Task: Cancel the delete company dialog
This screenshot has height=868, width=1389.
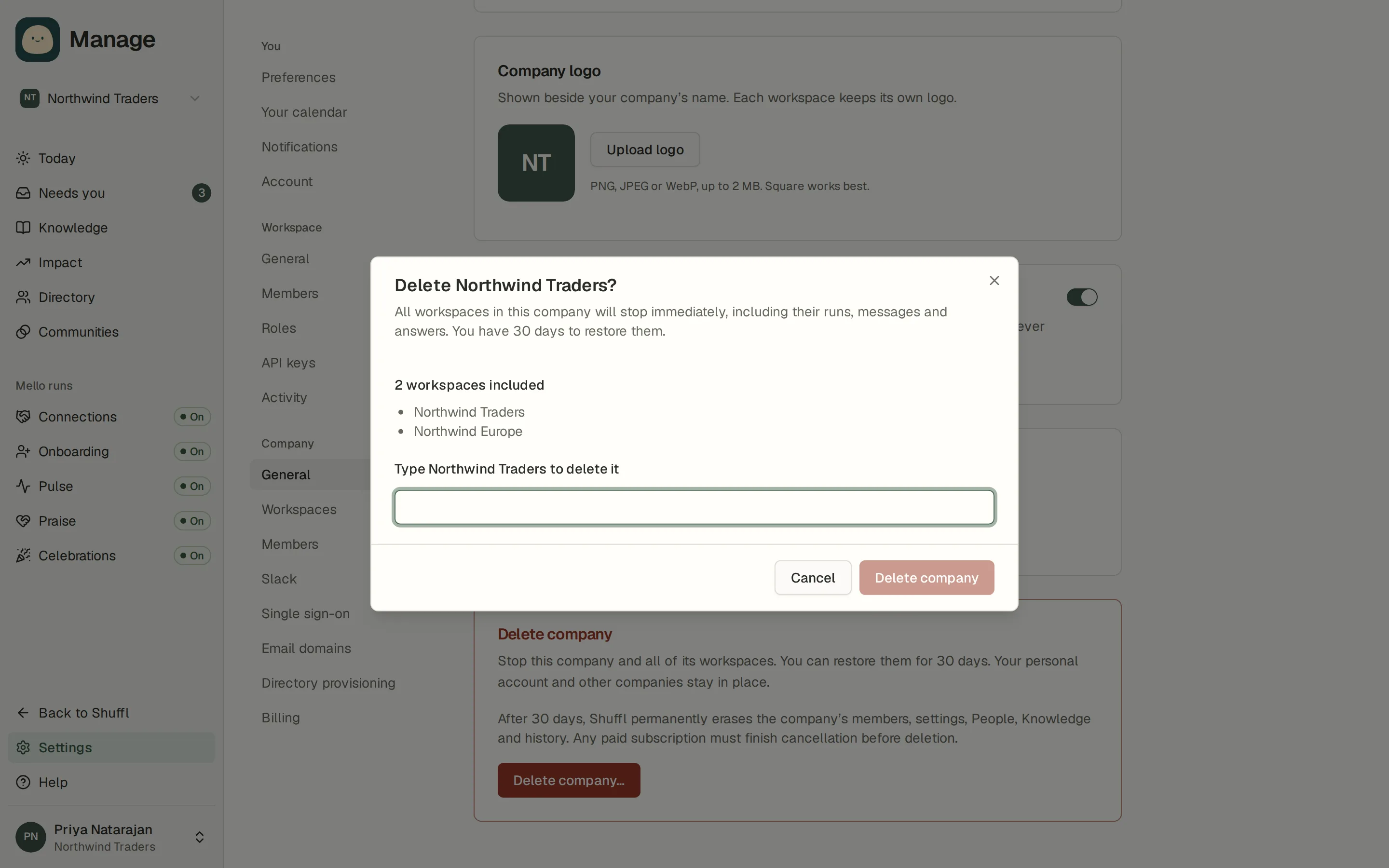Action: coord(812,578)
